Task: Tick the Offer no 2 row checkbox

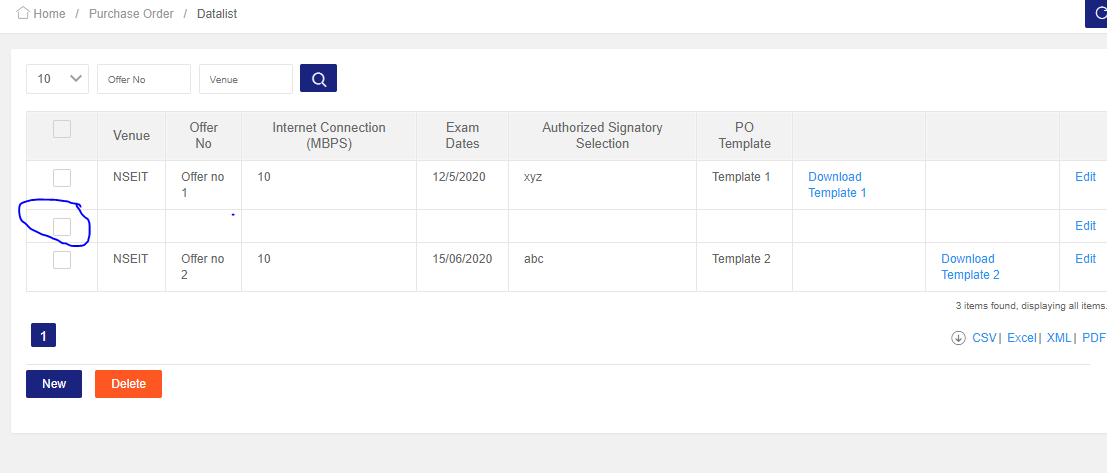Action: click(x=62, y=260)
